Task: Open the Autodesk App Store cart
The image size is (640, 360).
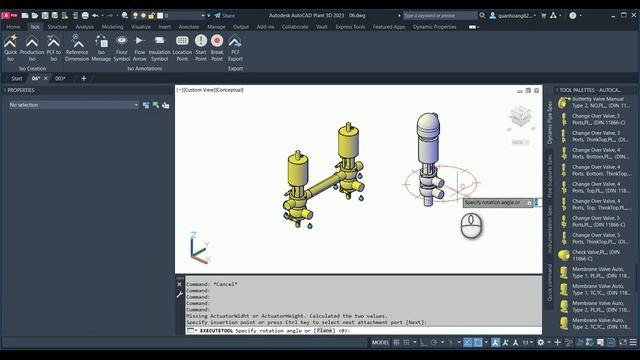Action: pos(544,16)
